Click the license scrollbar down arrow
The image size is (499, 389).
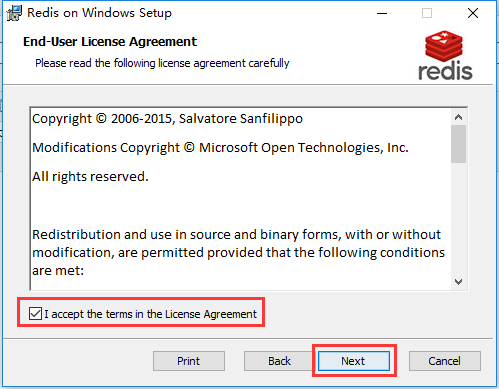pos(459,282)
